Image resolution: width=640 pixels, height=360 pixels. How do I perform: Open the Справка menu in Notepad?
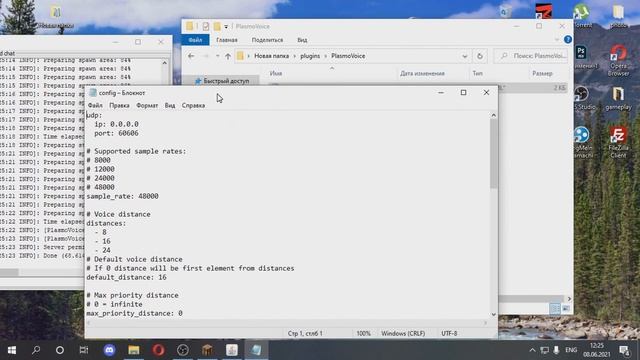193,105
